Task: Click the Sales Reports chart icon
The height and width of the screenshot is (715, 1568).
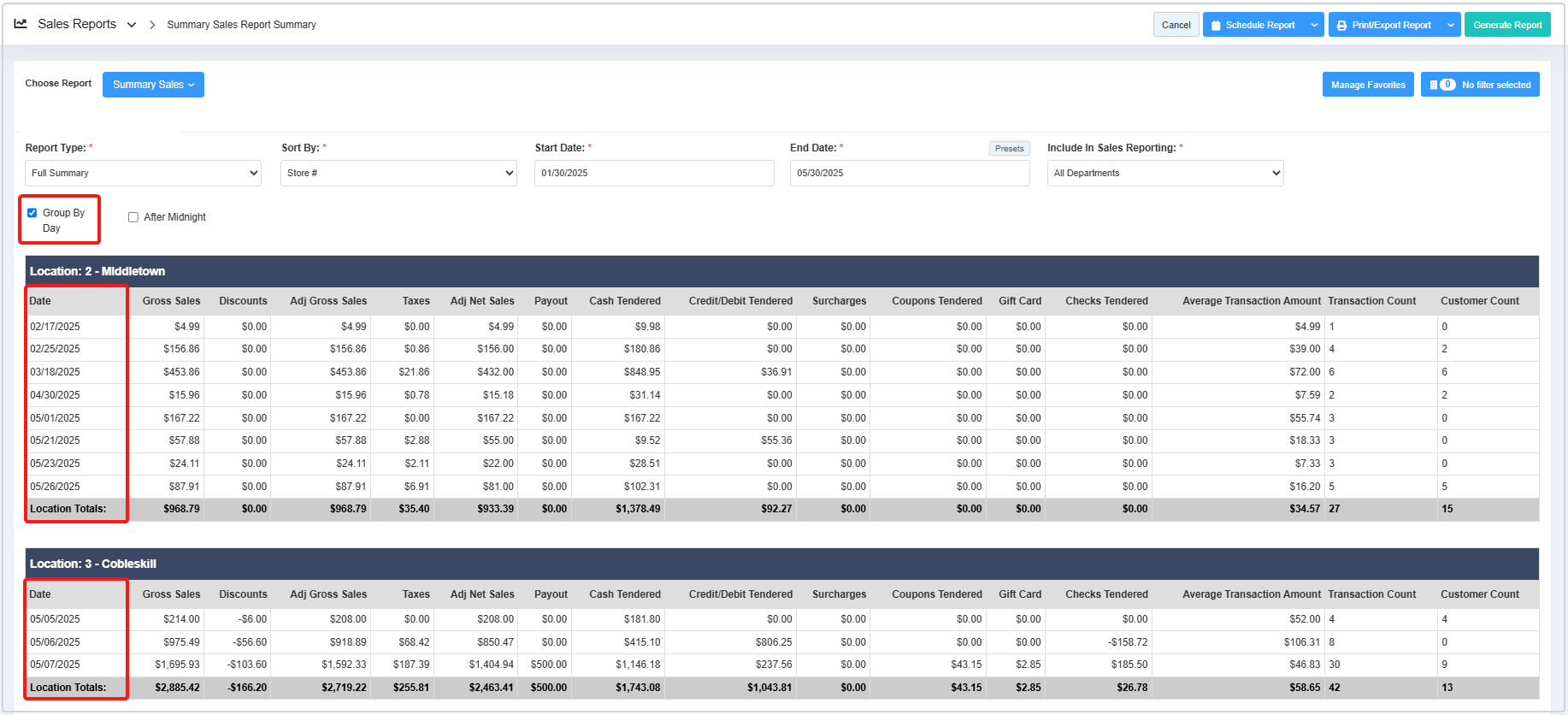Action: click(x=21, y=24)
